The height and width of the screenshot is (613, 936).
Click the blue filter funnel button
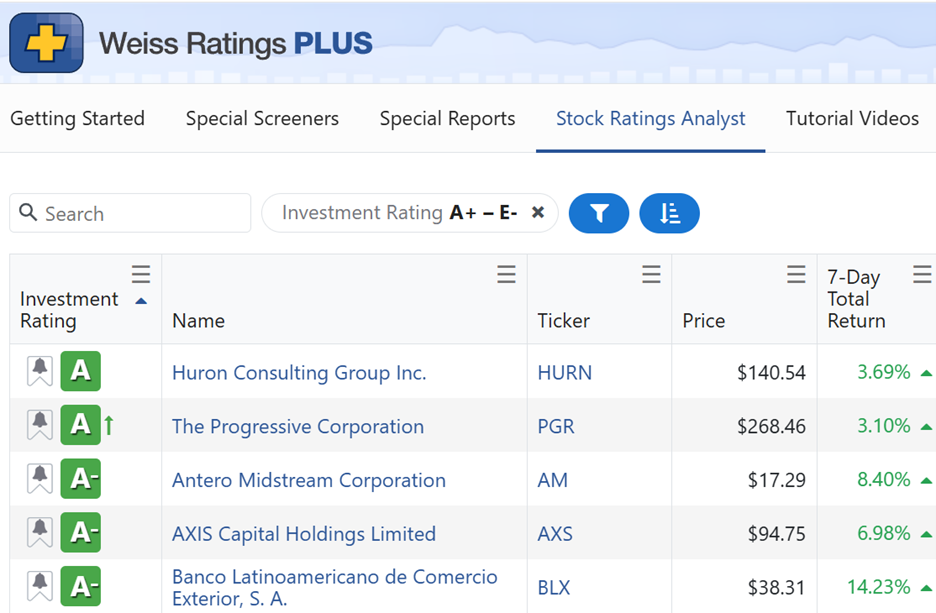[598, 213]
